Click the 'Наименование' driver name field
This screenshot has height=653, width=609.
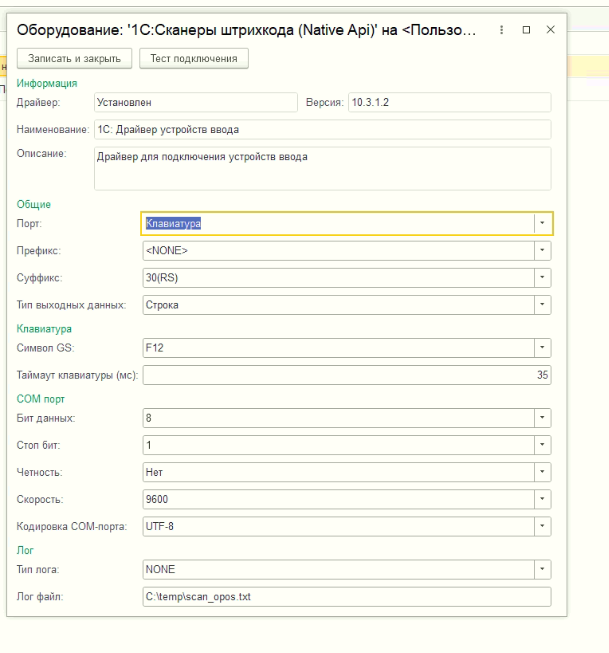click(x=322, y=129)
